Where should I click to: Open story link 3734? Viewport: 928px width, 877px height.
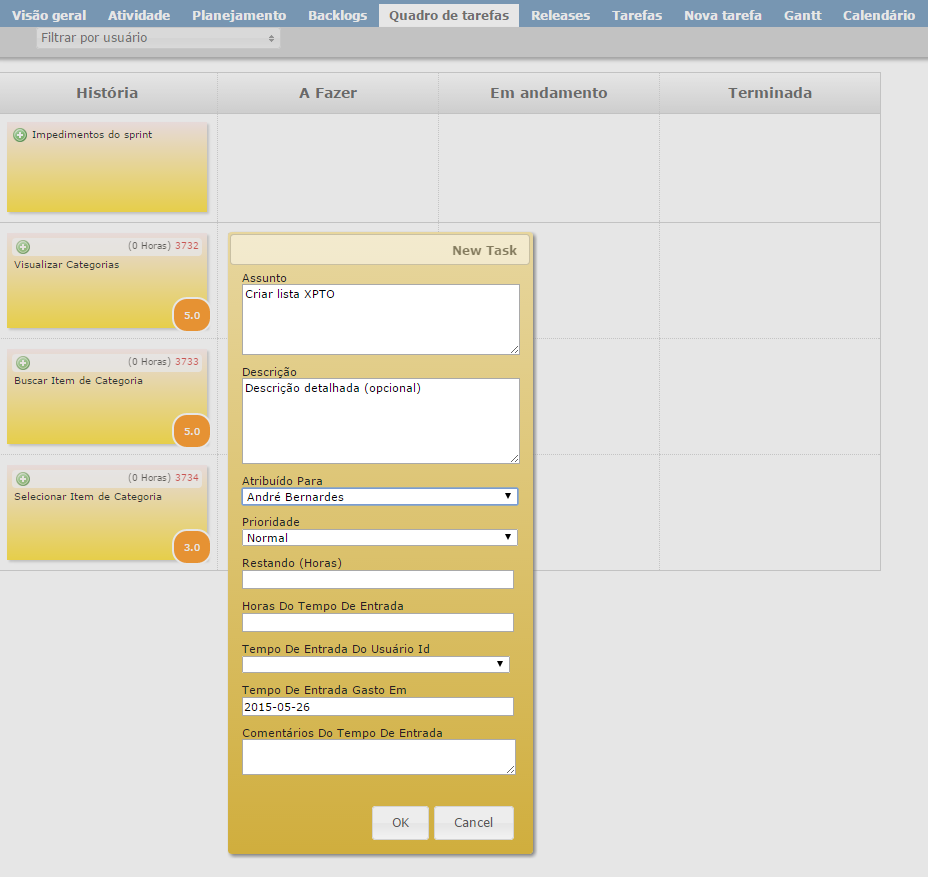click(x=186, y=478)
